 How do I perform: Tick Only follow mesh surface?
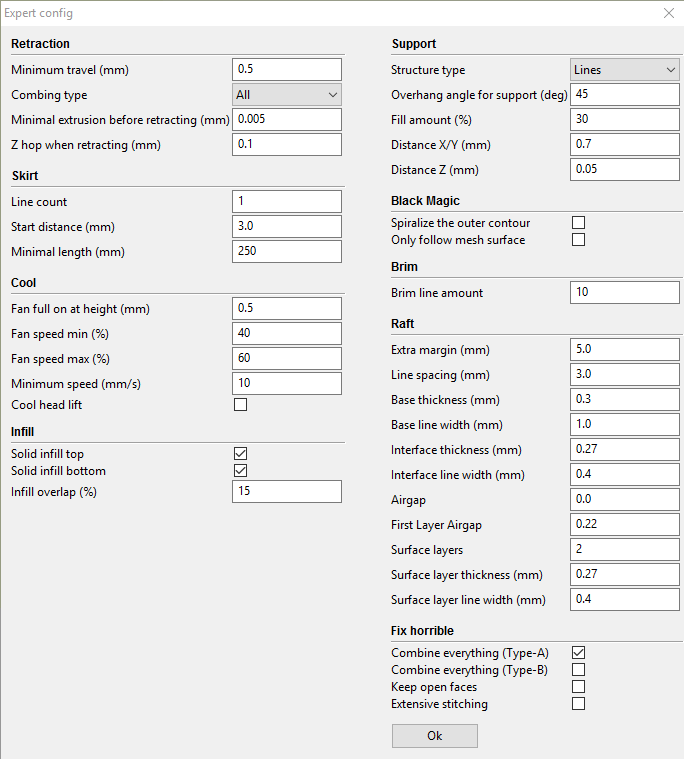tap(578, 240)
